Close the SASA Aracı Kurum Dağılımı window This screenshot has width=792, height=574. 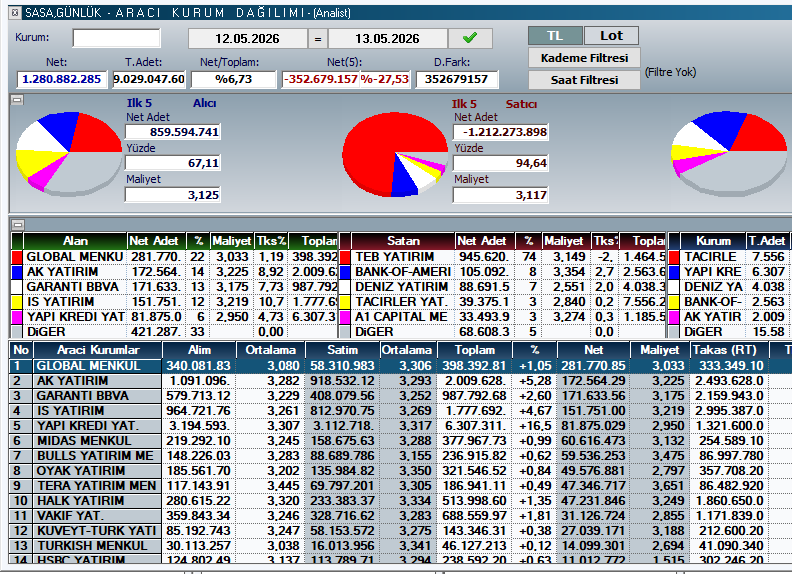click(15, 13)
